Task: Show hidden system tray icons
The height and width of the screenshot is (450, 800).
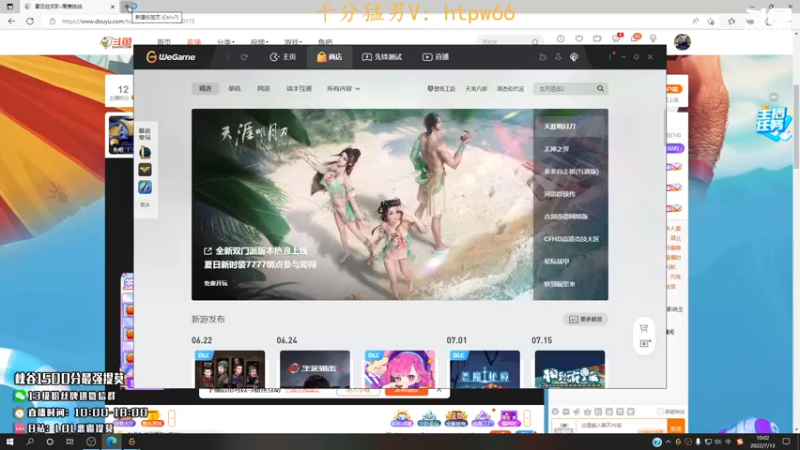Action: (668, 442)
